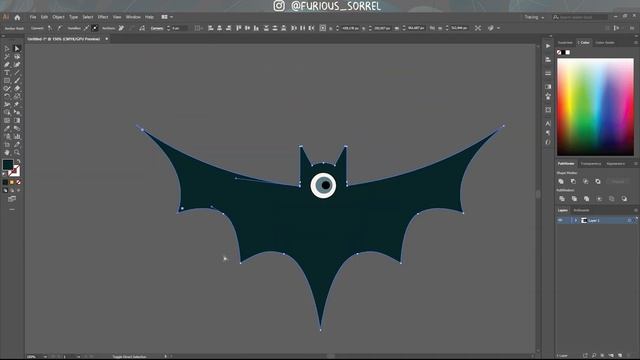Image resolution: width=640 pixels, height=360 pixels.
Task: Reset to default fill and stroke
Action: coord(4,174)
